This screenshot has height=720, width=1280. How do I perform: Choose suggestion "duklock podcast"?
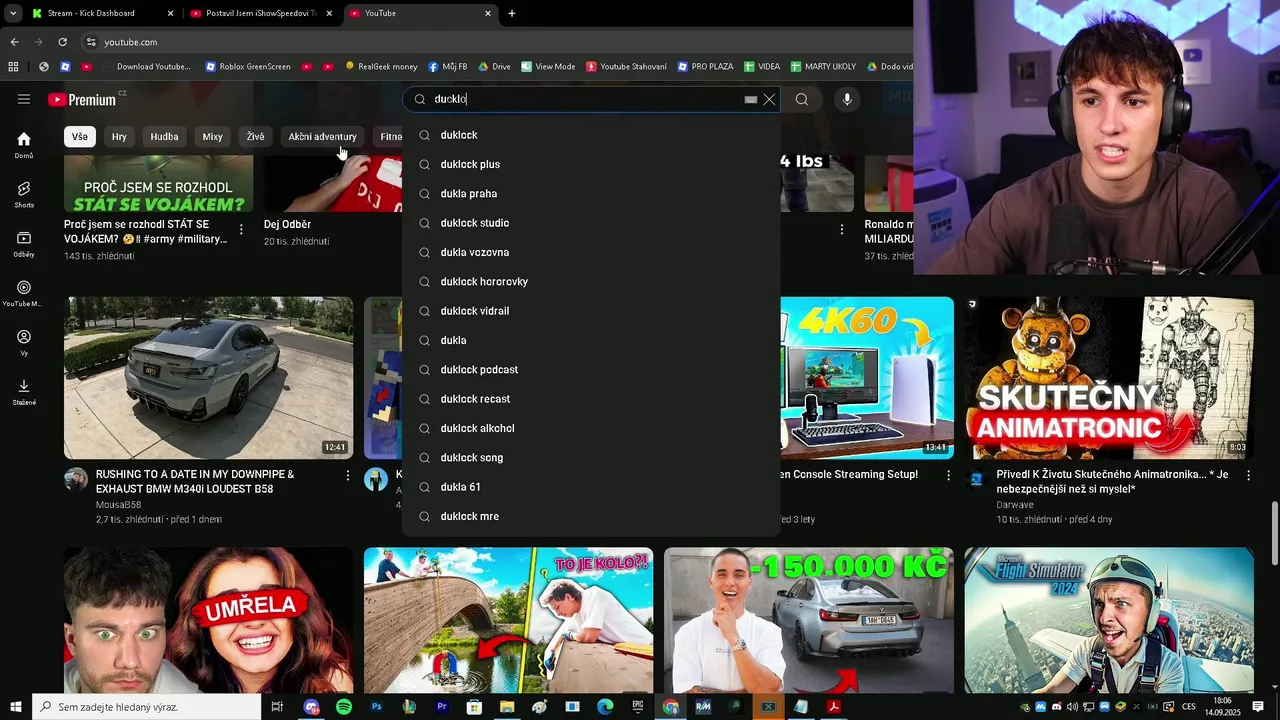pos(591,370)
